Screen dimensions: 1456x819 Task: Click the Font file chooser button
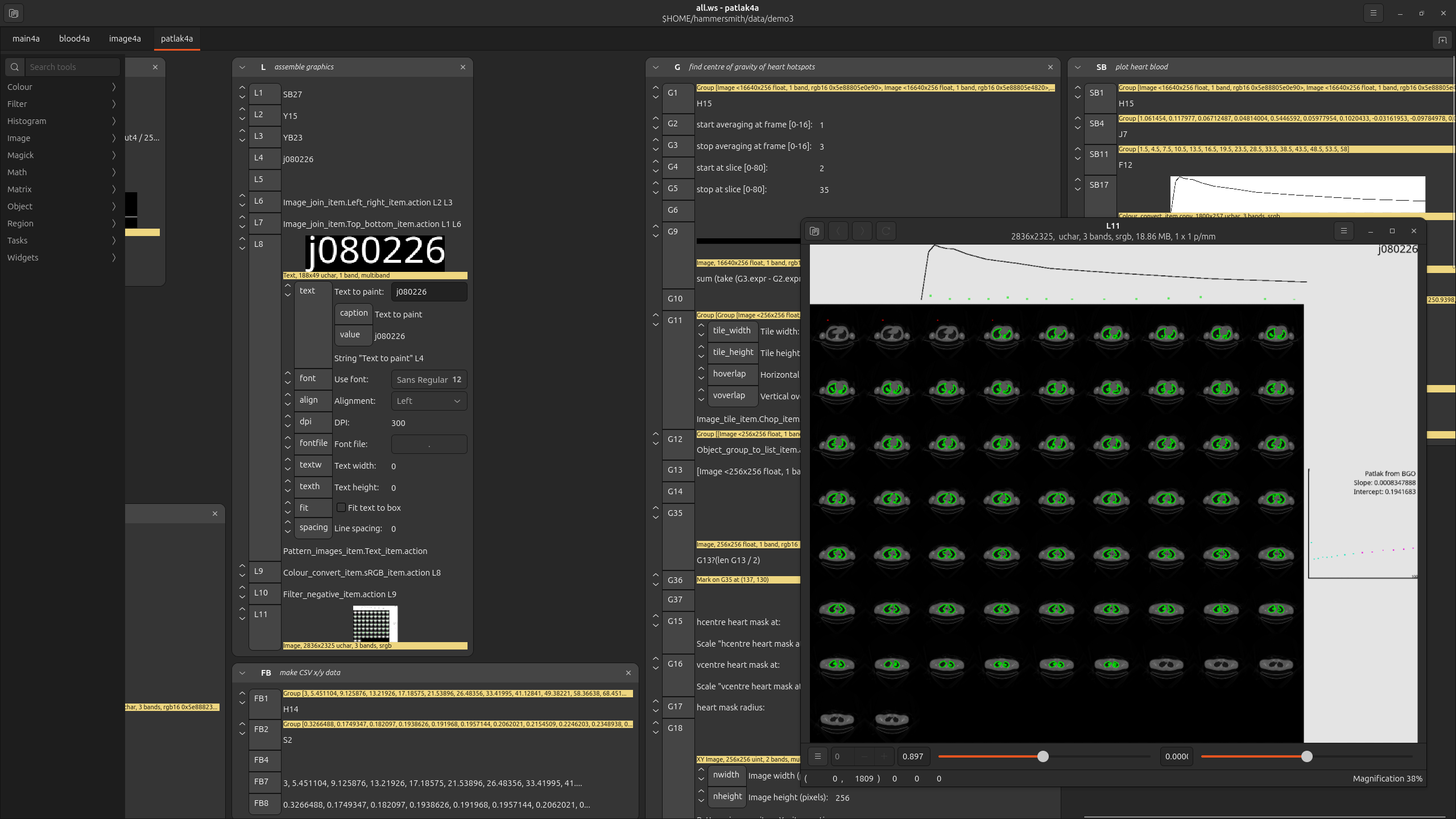click(429, 444)
